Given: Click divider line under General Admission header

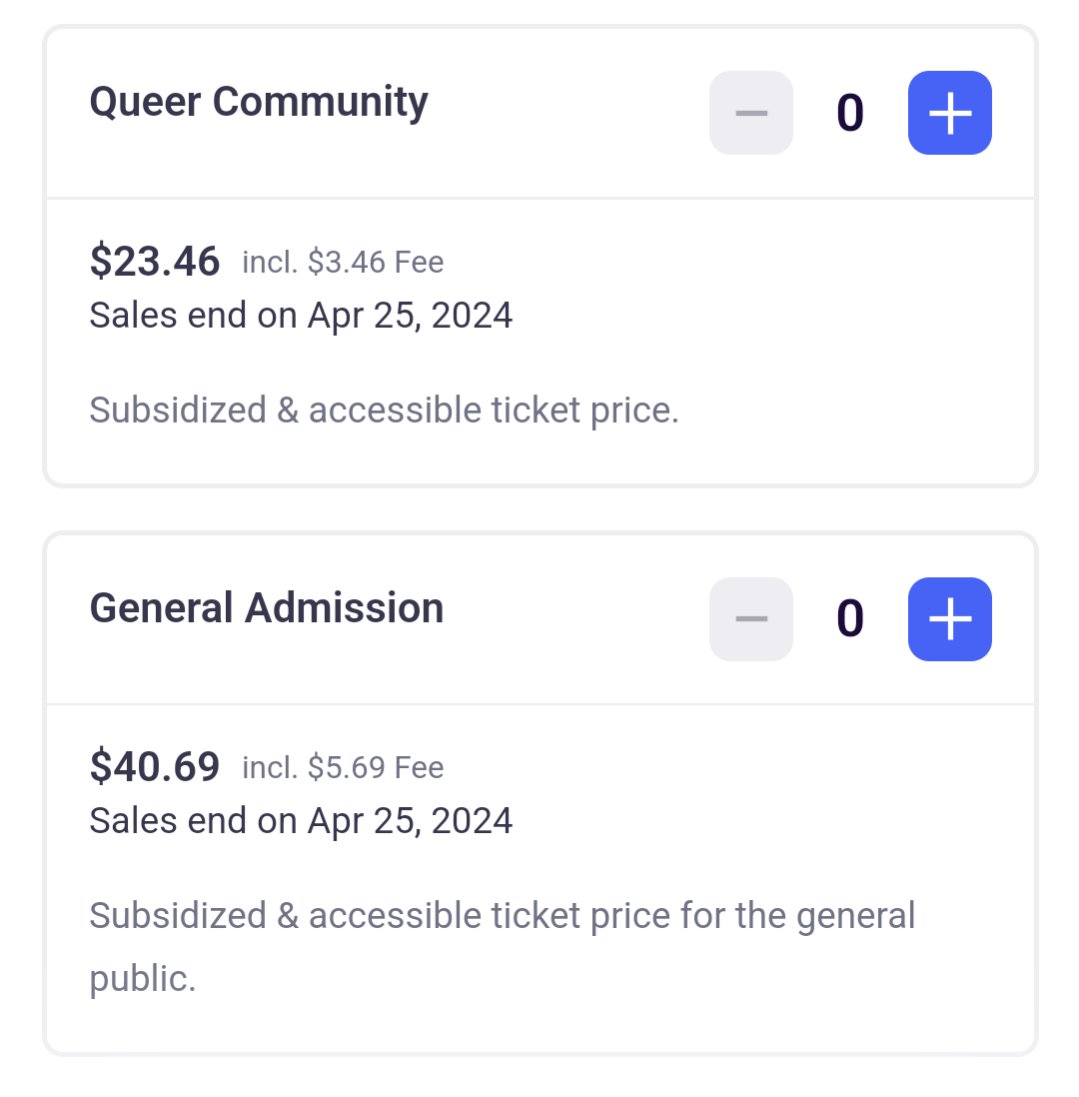Looking at the screenshot, I should click(540, 704).
